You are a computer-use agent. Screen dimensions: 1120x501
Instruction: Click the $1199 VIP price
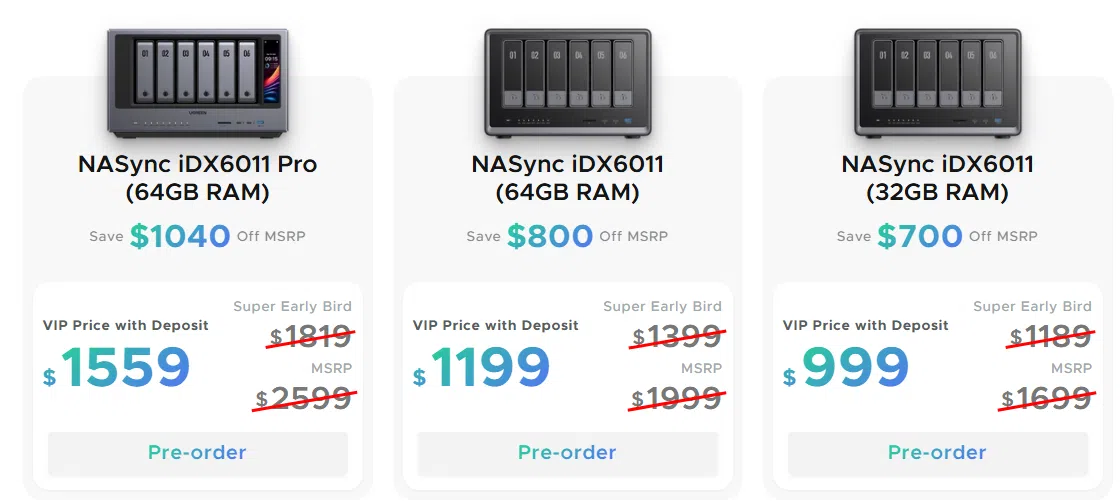point(481,369)
